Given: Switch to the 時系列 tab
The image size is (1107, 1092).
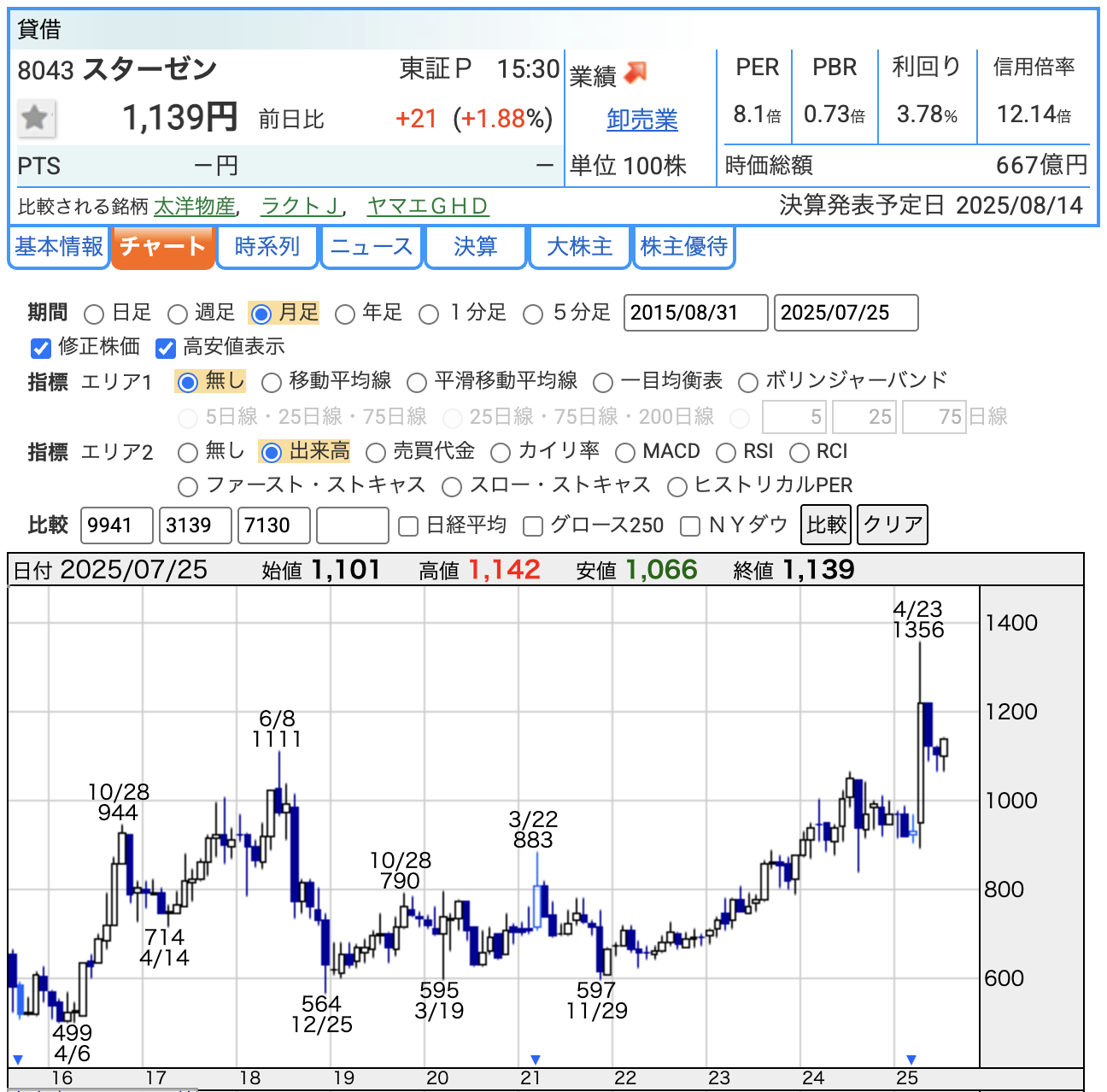Looking at the screenshot, I should point(267,247).
